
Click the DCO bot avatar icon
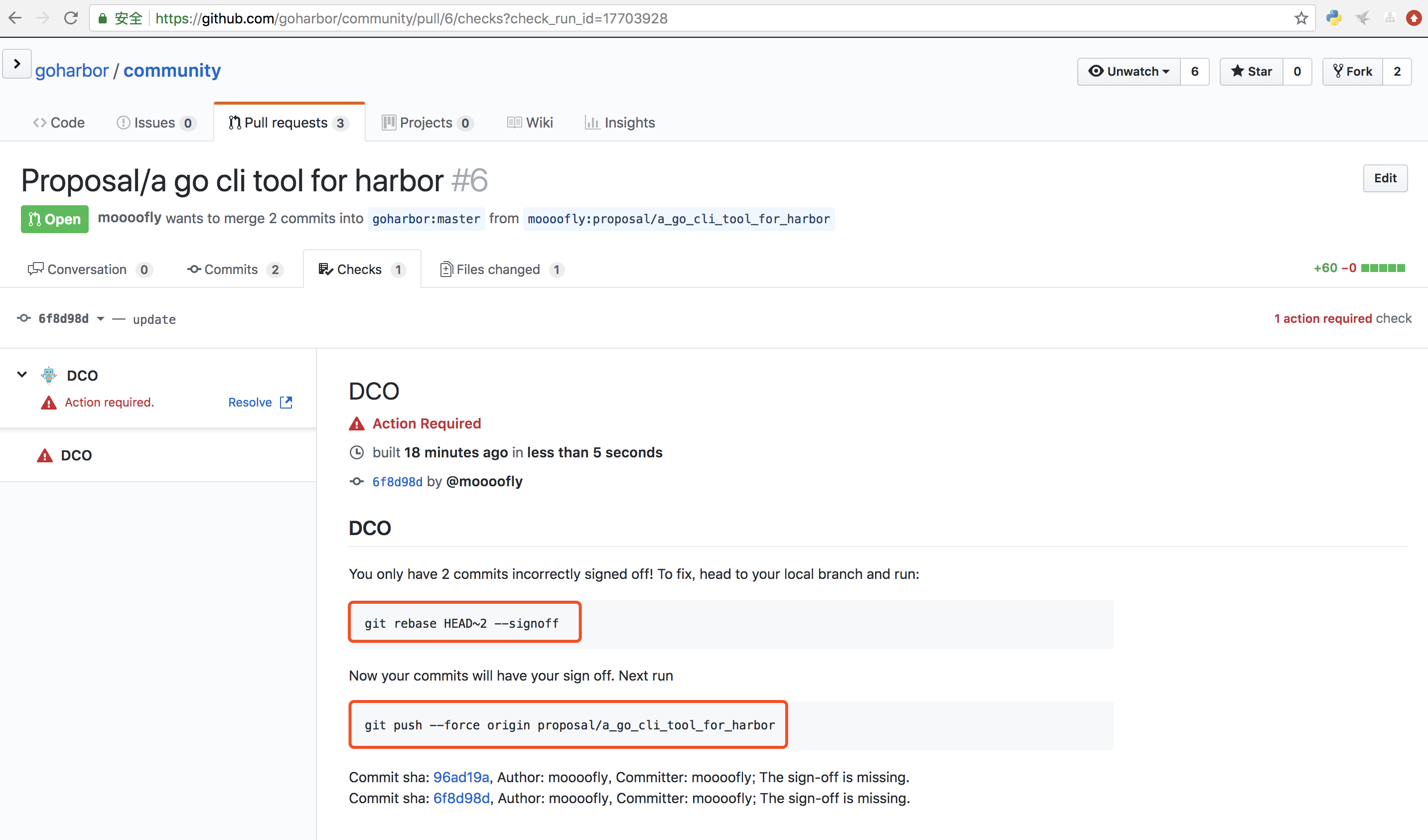click(x=49, y=375)
